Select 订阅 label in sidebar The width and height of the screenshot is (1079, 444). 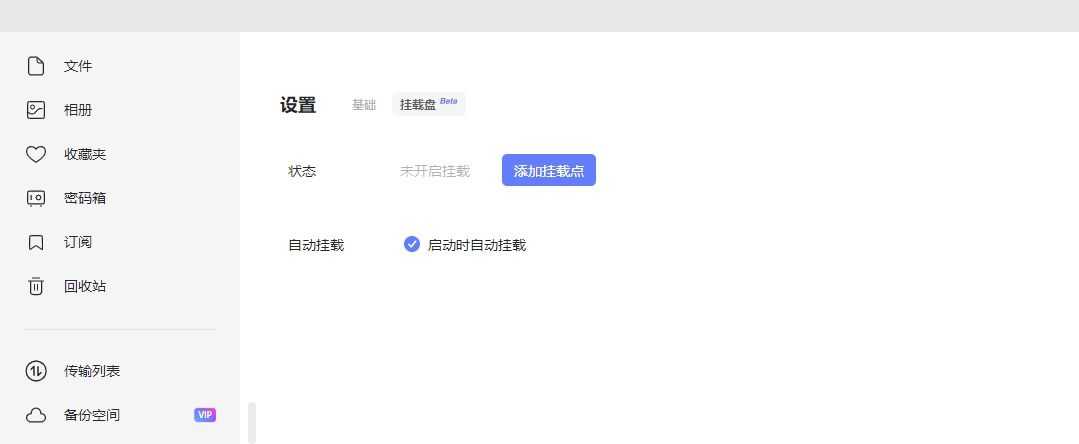[78, 242]
